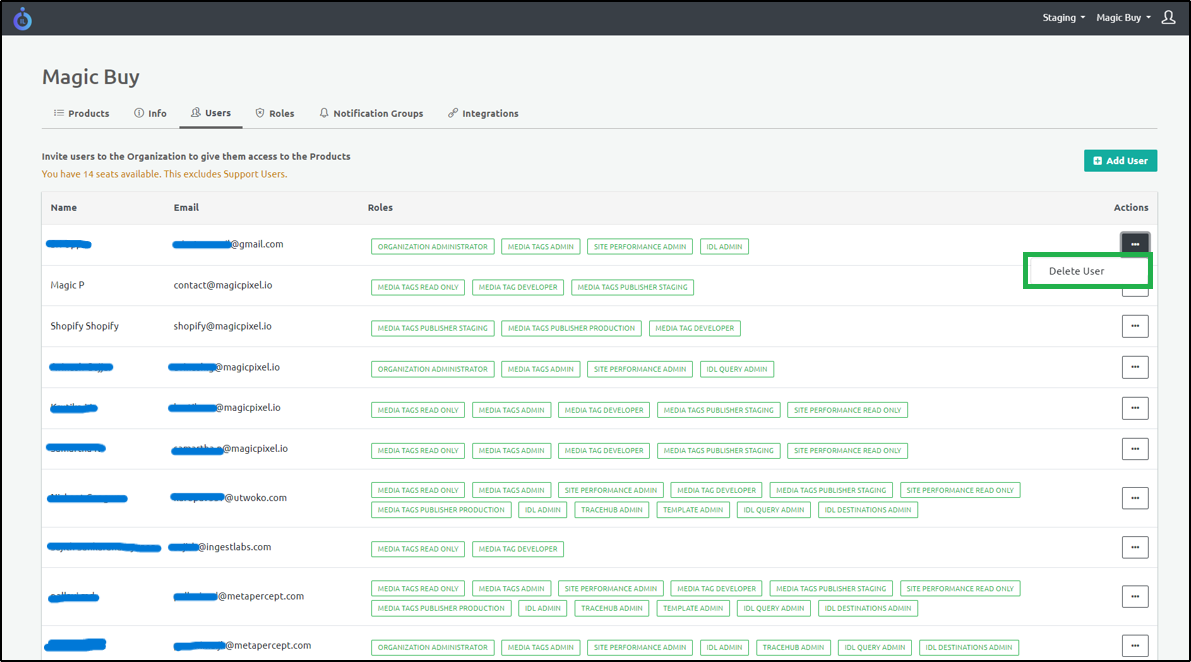Select Delete User from context menu
Image resolution: width=1191 pixels, height=662 pixels.
[1077, 271]
